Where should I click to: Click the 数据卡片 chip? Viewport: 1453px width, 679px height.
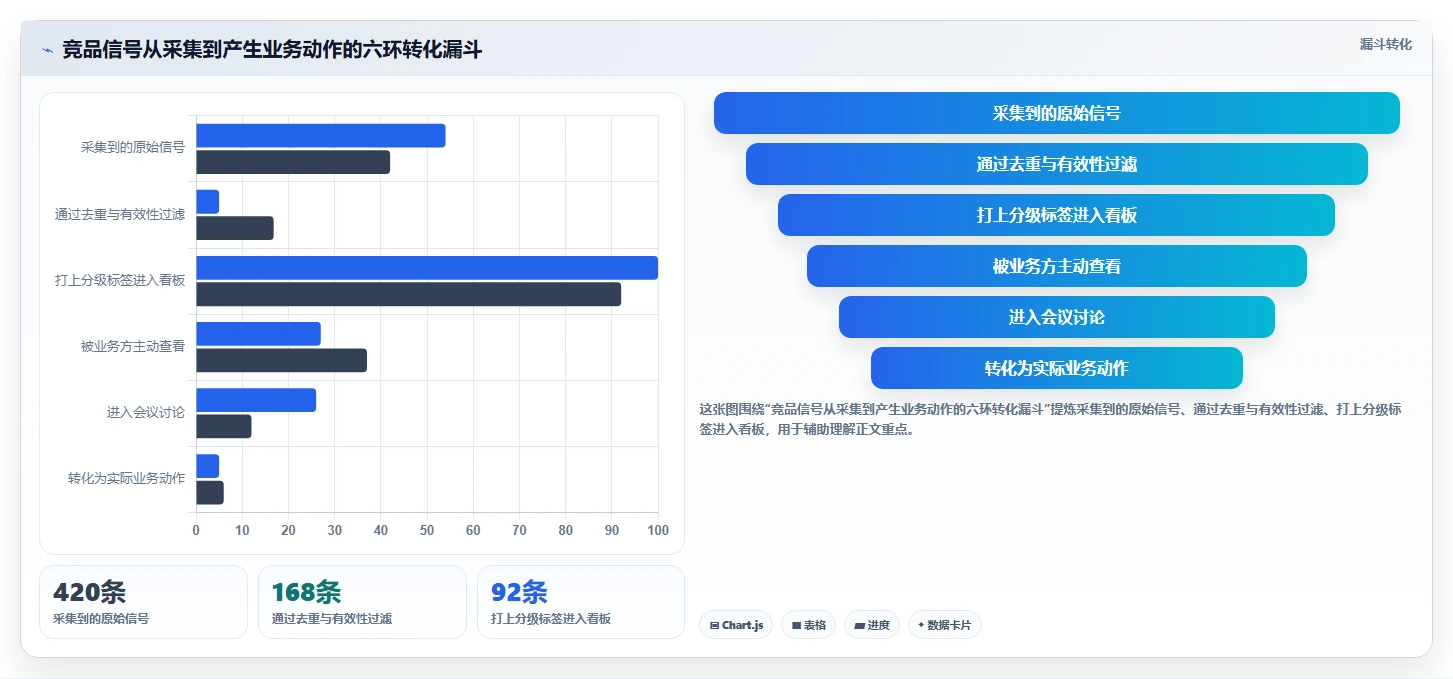point(945,625)
